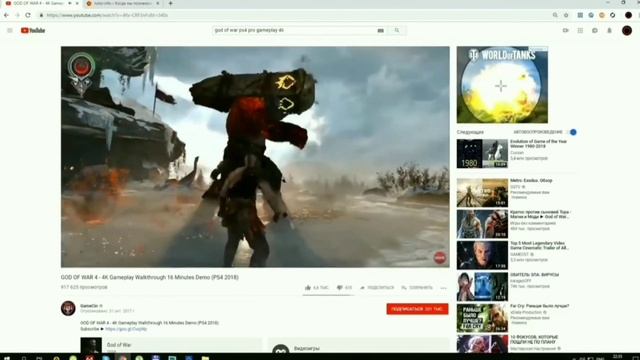The width and height of the screenshot is (640, 360).
Task: Open Top 5 Most Legendary Video Game Cinematic title
Action: click(x=539, y=245)
